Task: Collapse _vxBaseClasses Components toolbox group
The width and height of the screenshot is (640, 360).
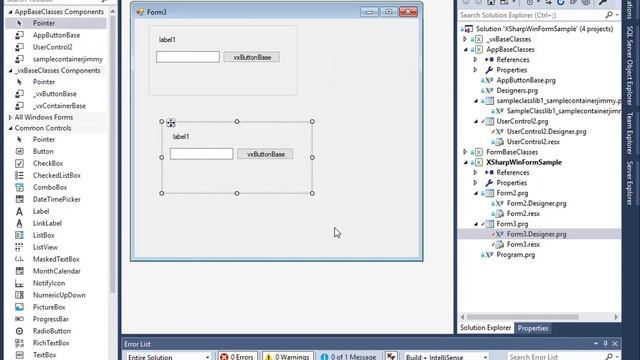Action: click(10, 71)
